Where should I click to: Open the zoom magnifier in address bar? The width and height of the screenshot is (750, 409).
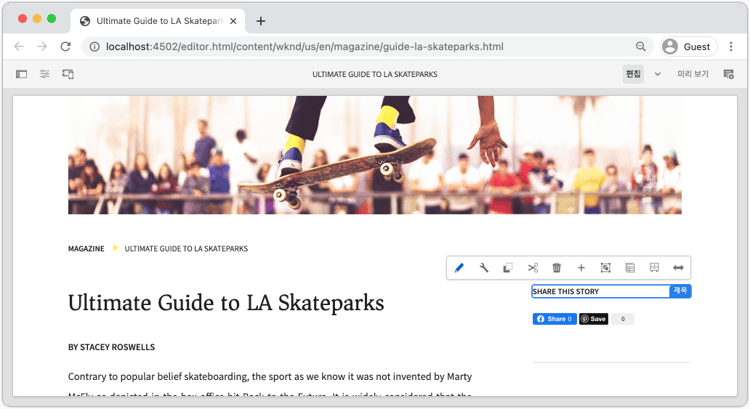pyautogui.click(x=640, y=46)
